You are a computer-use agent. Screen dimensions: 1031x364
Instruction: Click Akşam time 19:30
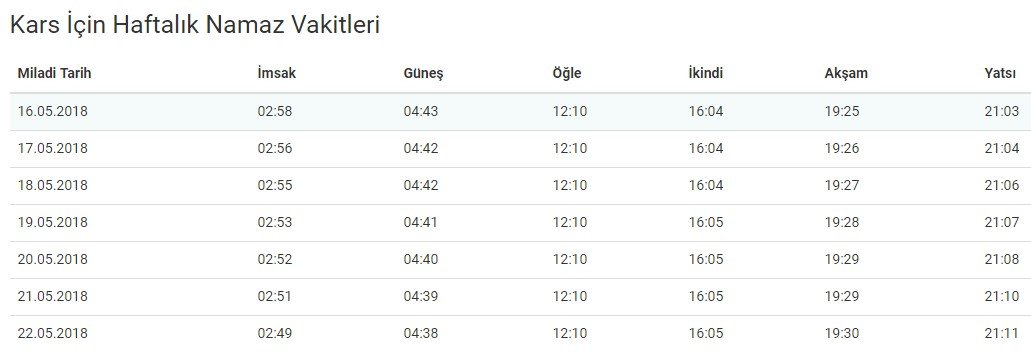[842, 333]
